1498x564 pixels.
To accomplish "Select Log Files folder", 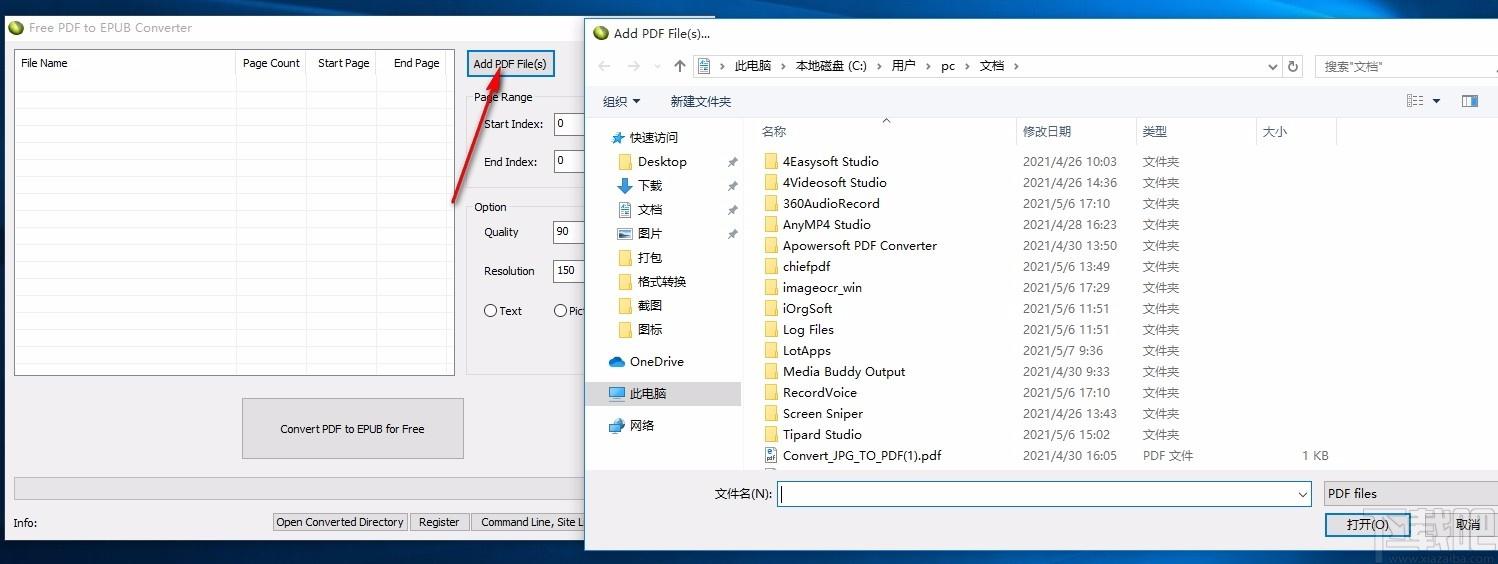I will pos(808,329).
